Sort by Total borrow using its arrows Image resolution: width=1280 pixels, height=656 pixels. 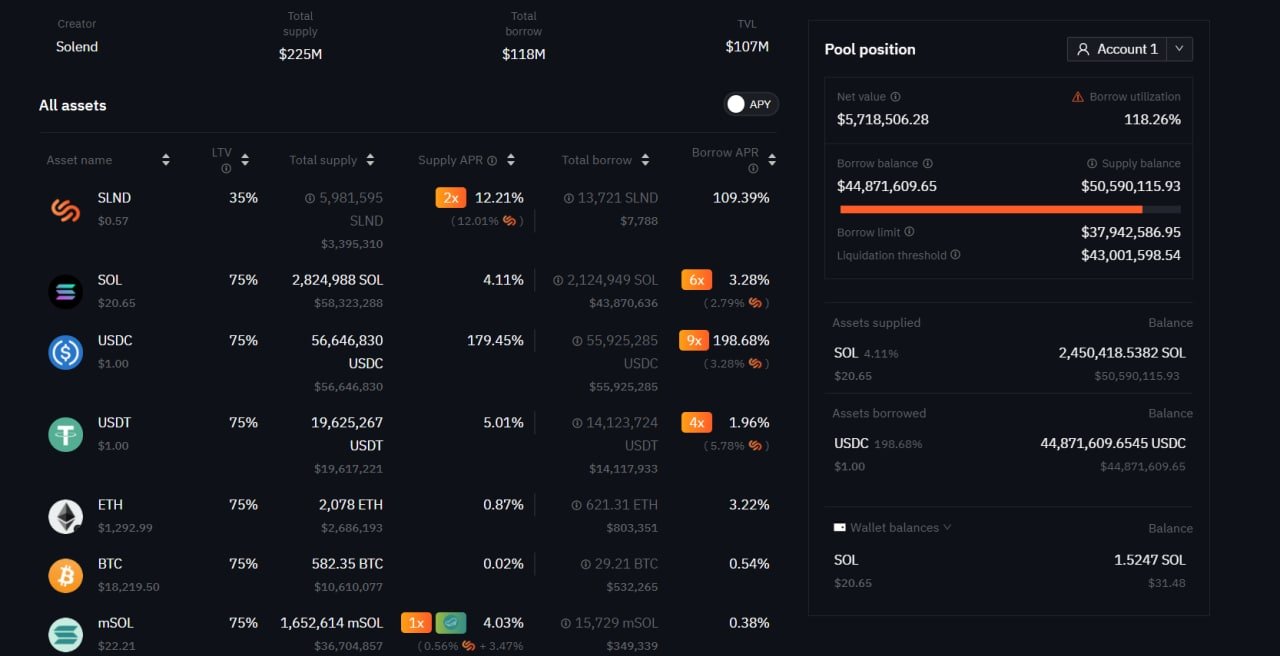click(x=645, y=160)
